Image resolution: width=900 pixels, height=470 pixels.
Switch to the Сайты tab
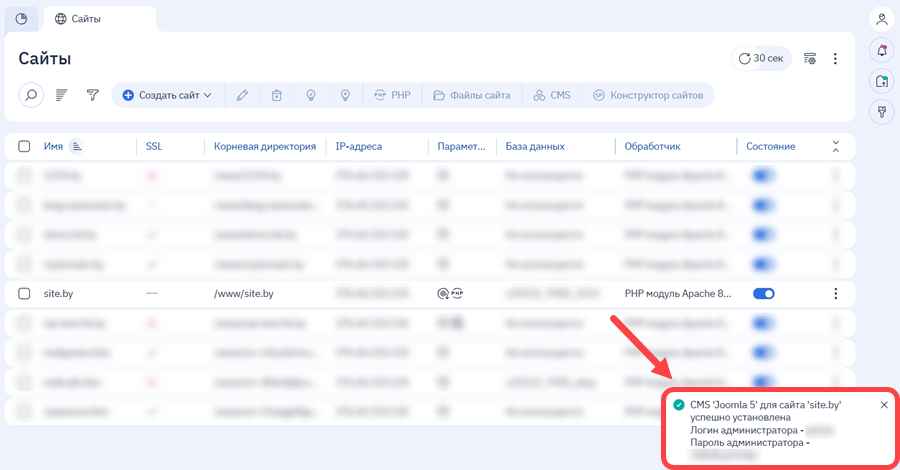pyautogui.click(x=99, y=19)
